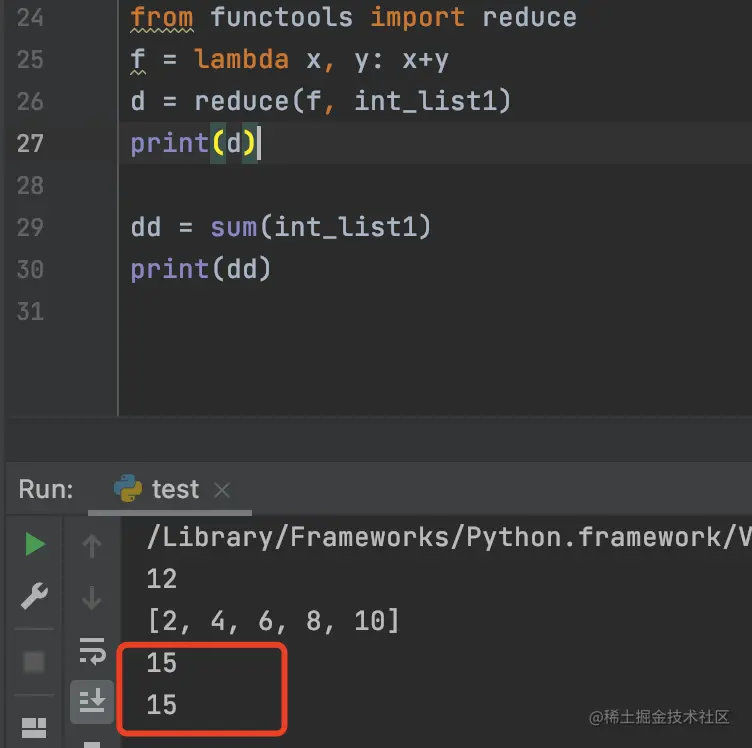The height and width of the screenshot is (748, 752).
Task: Click 'from functools import reduce' line
Action: (x=353, y=18)
